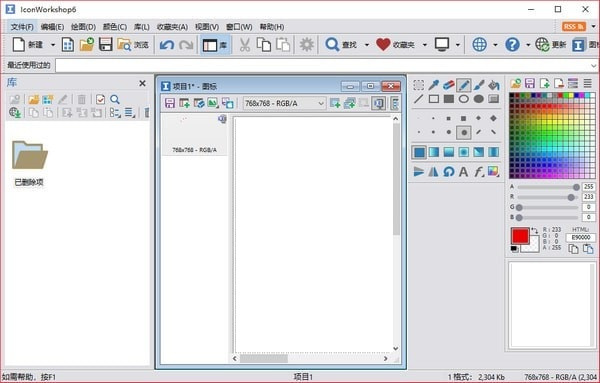Select the text tool letter A
Viewport: 600px width, 383px height.
[463, 171]
